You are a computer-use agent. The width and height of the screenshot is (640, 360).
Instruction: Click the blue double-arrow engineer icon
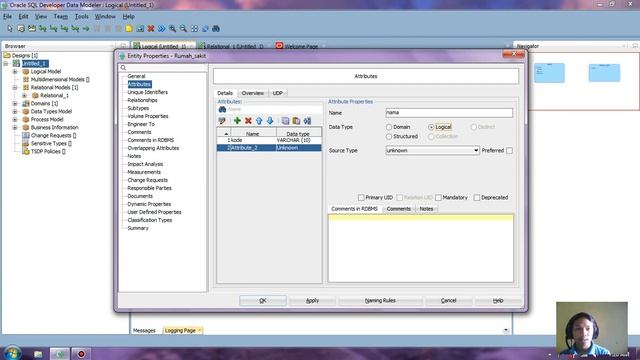(x=162, y=29)
